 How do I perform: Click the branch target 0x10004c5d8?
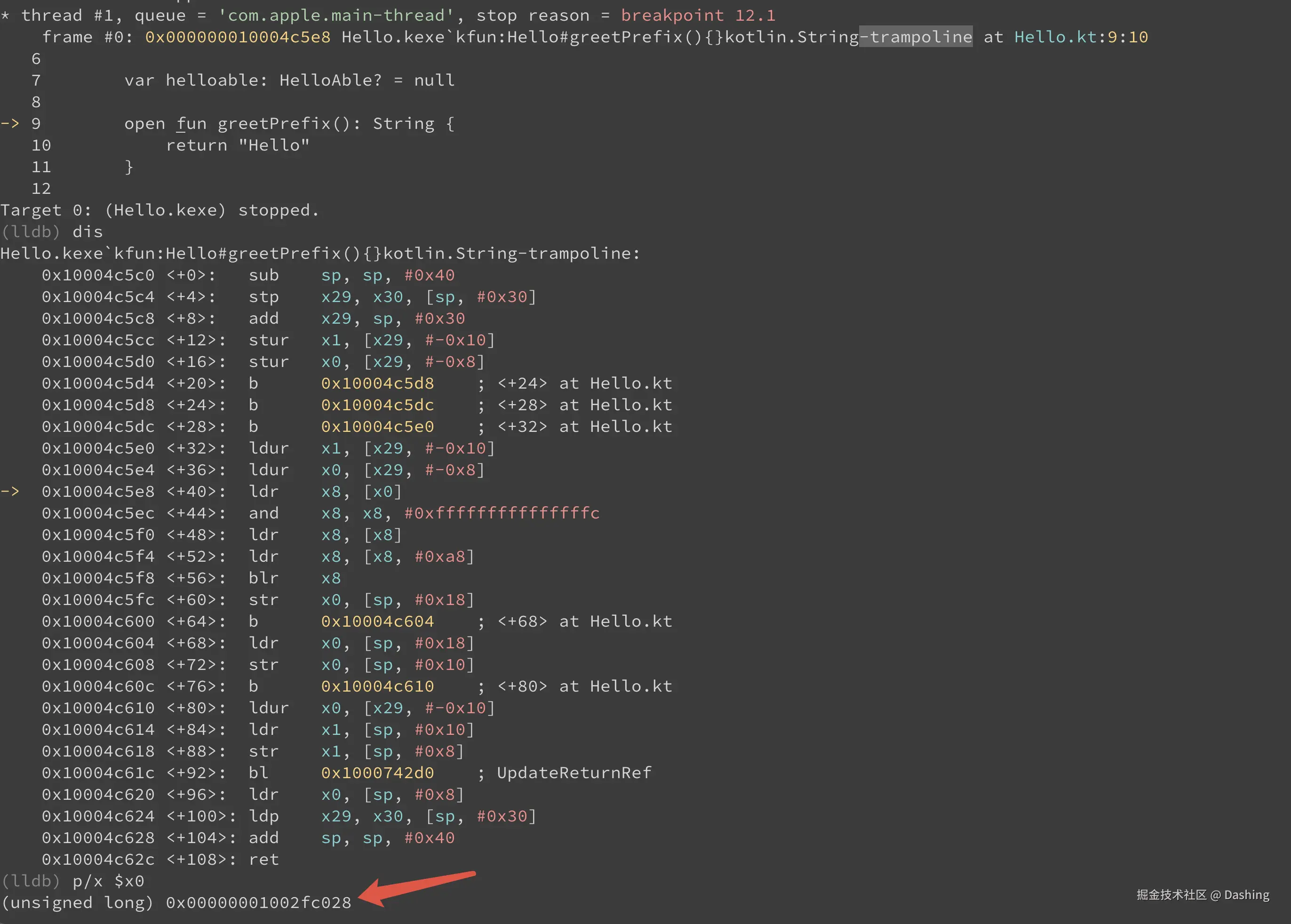(x=377, y=383)
